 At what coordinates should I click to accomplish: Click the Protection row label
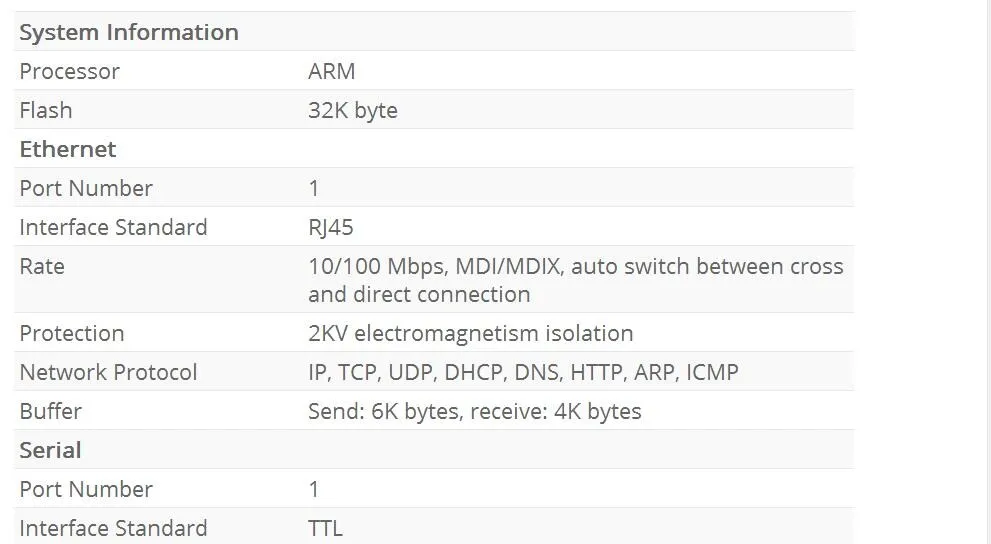point(72,333)
